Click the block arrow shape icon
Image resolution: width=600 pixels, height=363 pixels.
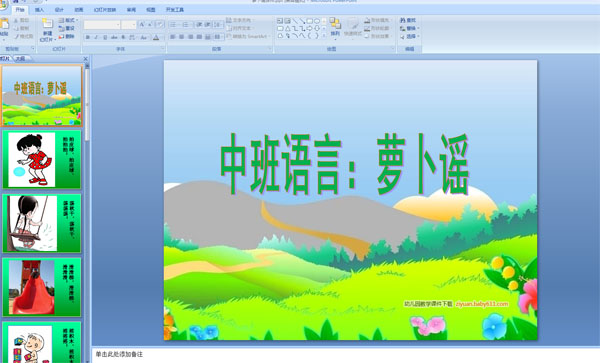point(309,28)
